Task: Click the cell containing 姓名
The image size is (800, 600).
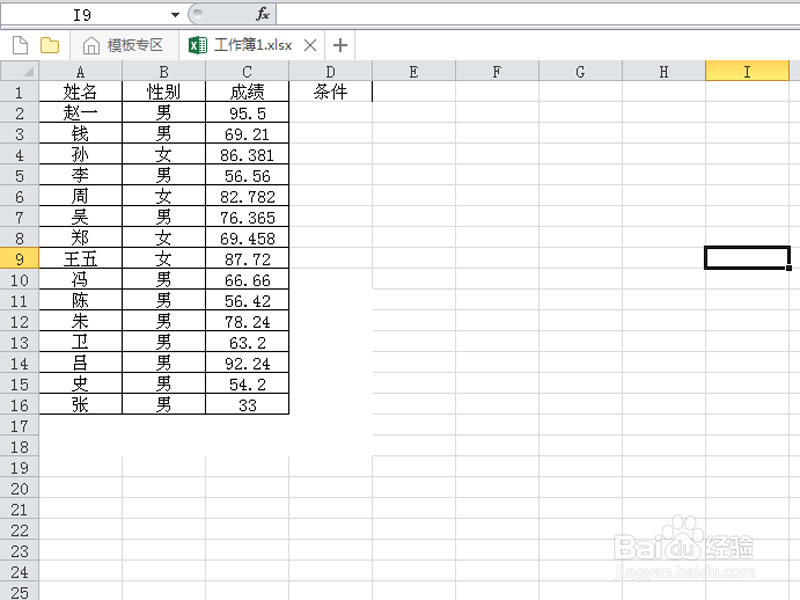Action: click(81, 92)
